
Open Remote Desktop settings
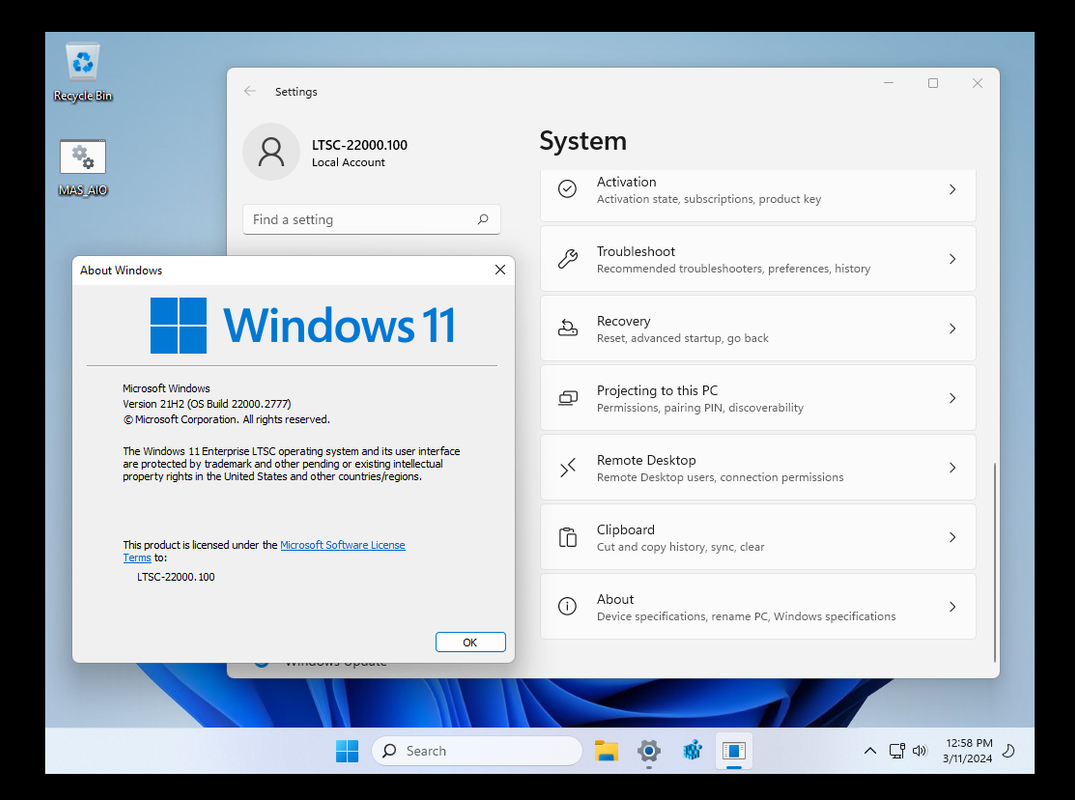[x=758, y=468]
